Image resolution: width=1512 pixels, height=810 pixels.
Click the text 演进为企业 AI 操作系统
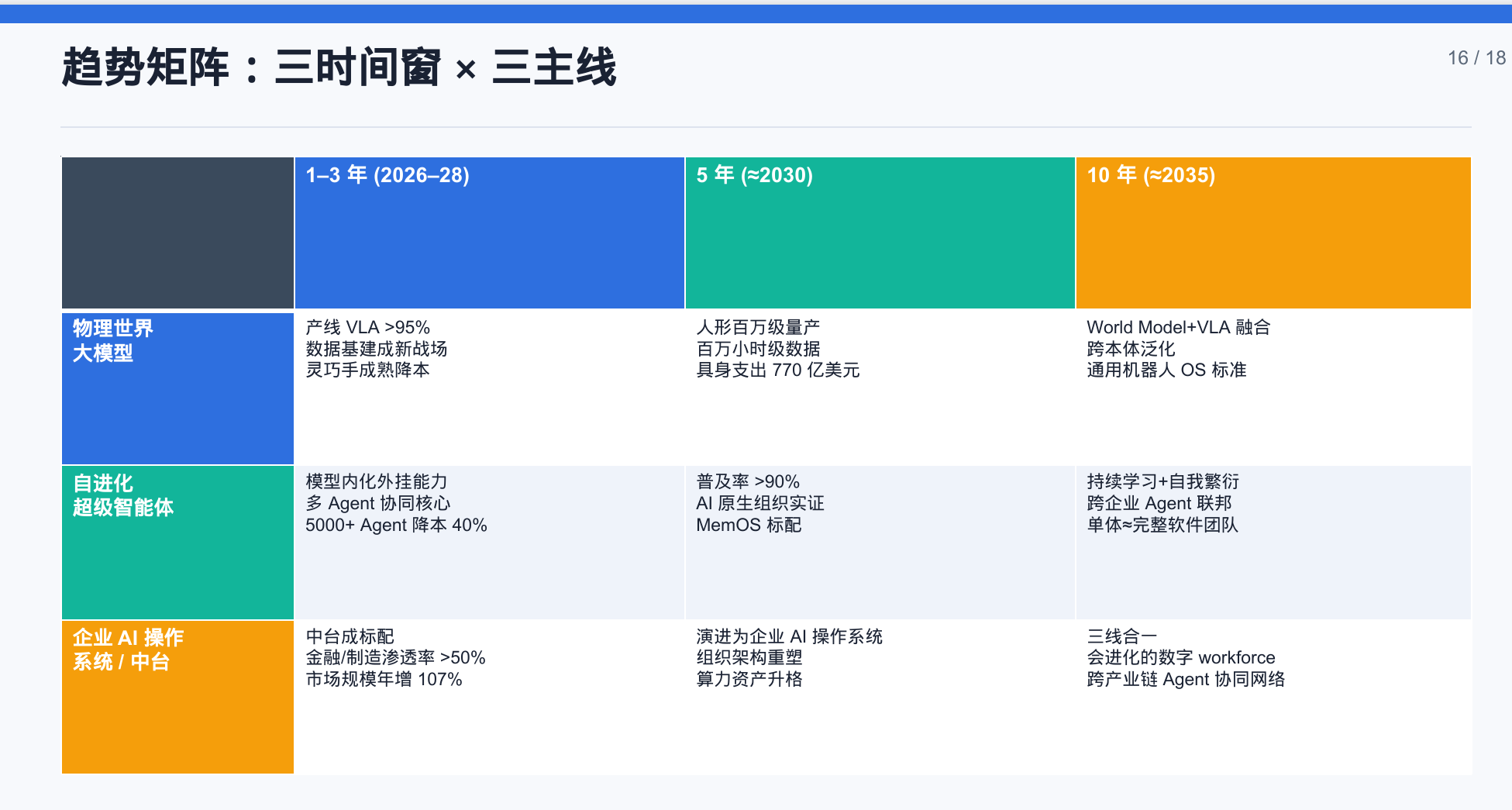[x=789, y=636]
